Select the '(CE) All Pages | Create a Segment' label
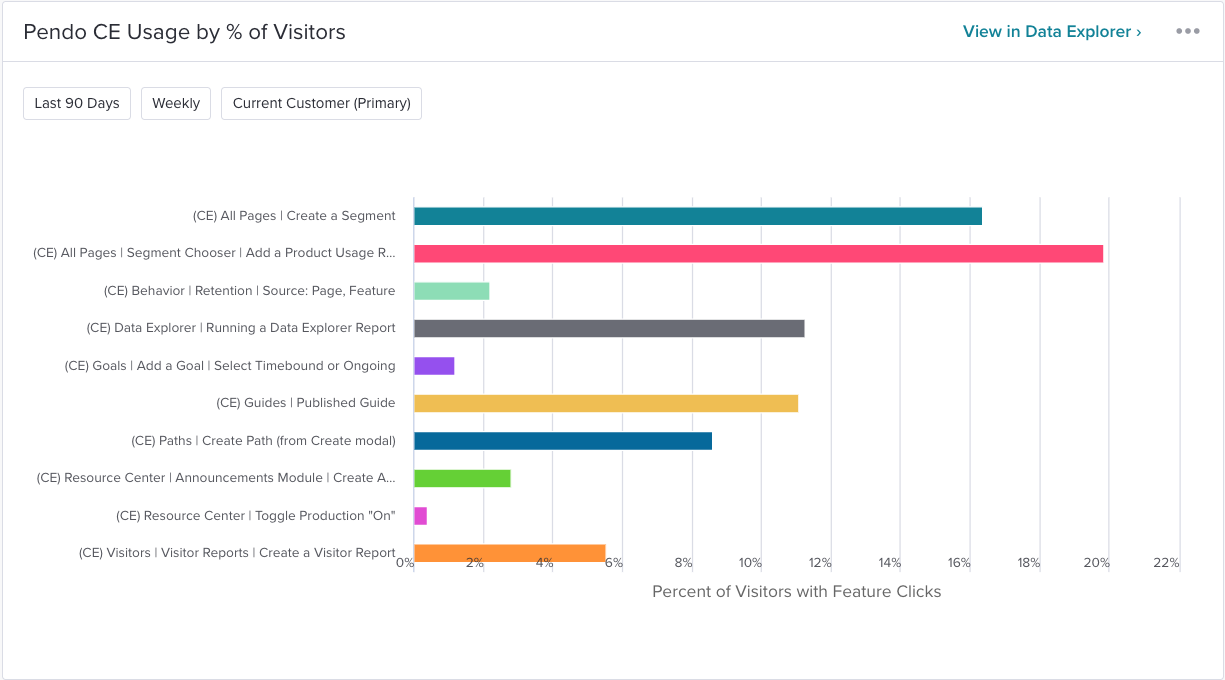Viewport: 1225px width, 680px height. [x=294, y=216]
